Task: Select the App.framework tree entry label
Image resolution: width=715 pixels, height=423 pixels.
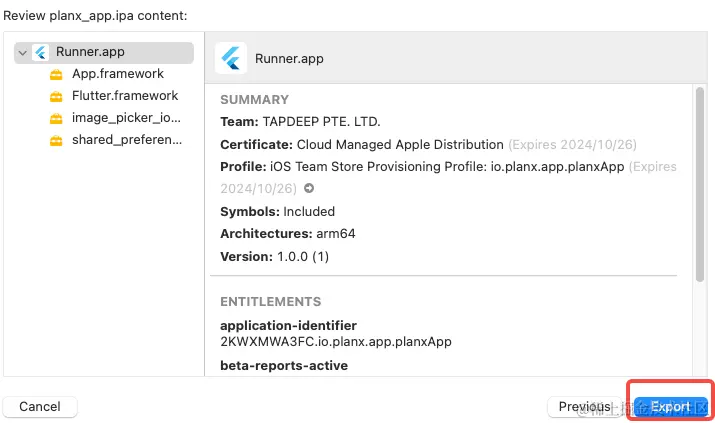Action: point(117,74)
